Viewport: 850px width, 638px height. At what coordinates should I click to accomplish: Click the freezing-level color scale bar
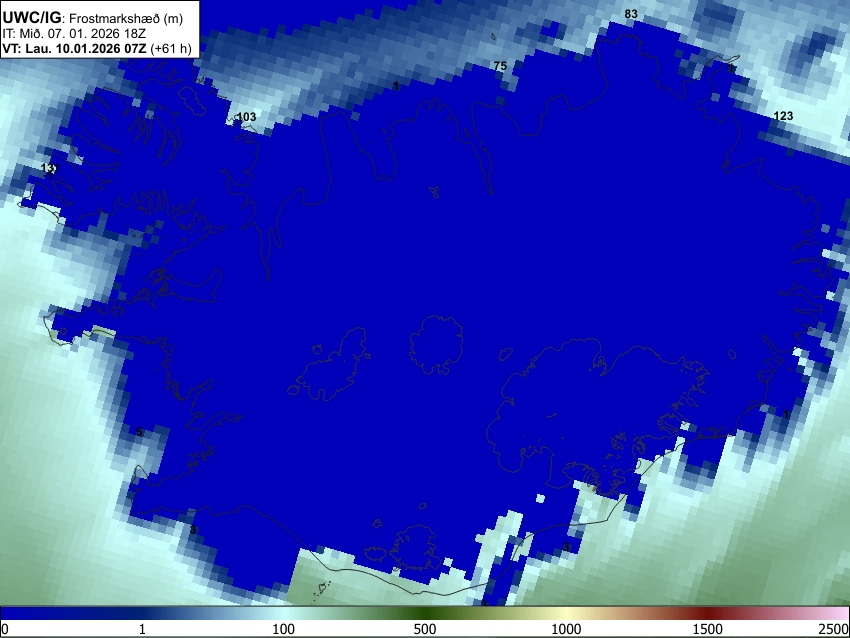click(425, 613)
